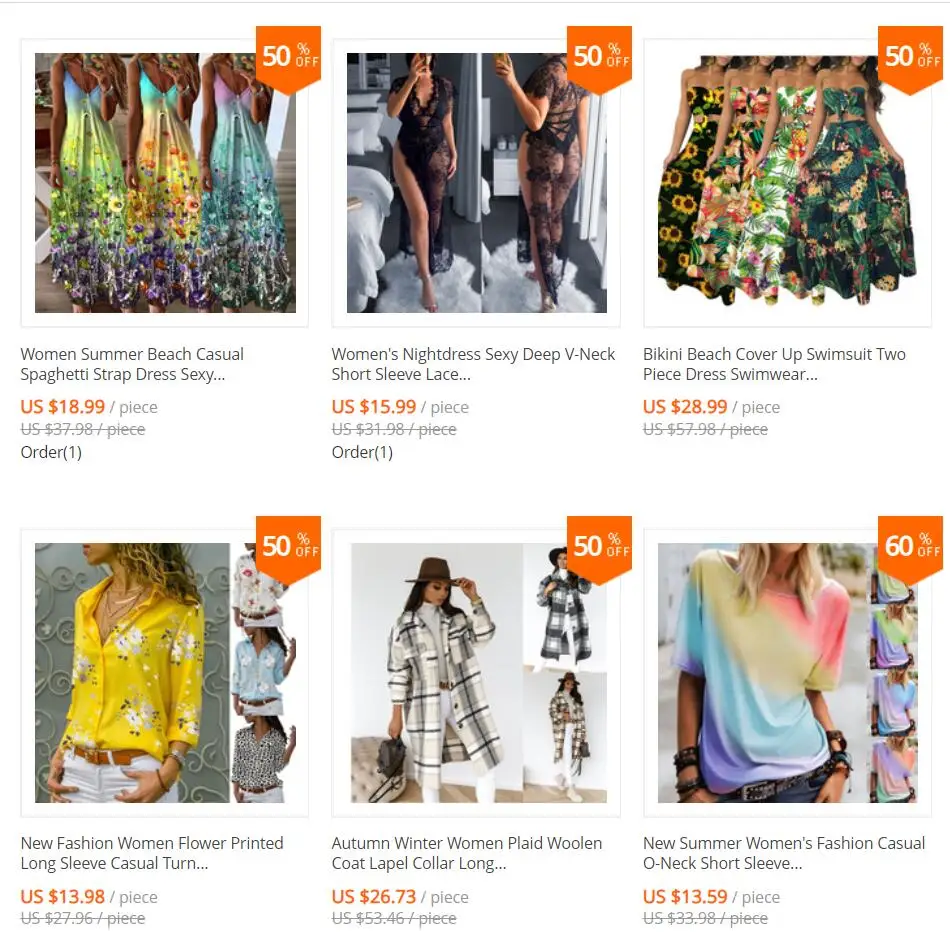Open the floral two piece swimsuit image
Viewport: 950px width, 934px height.
787,183
